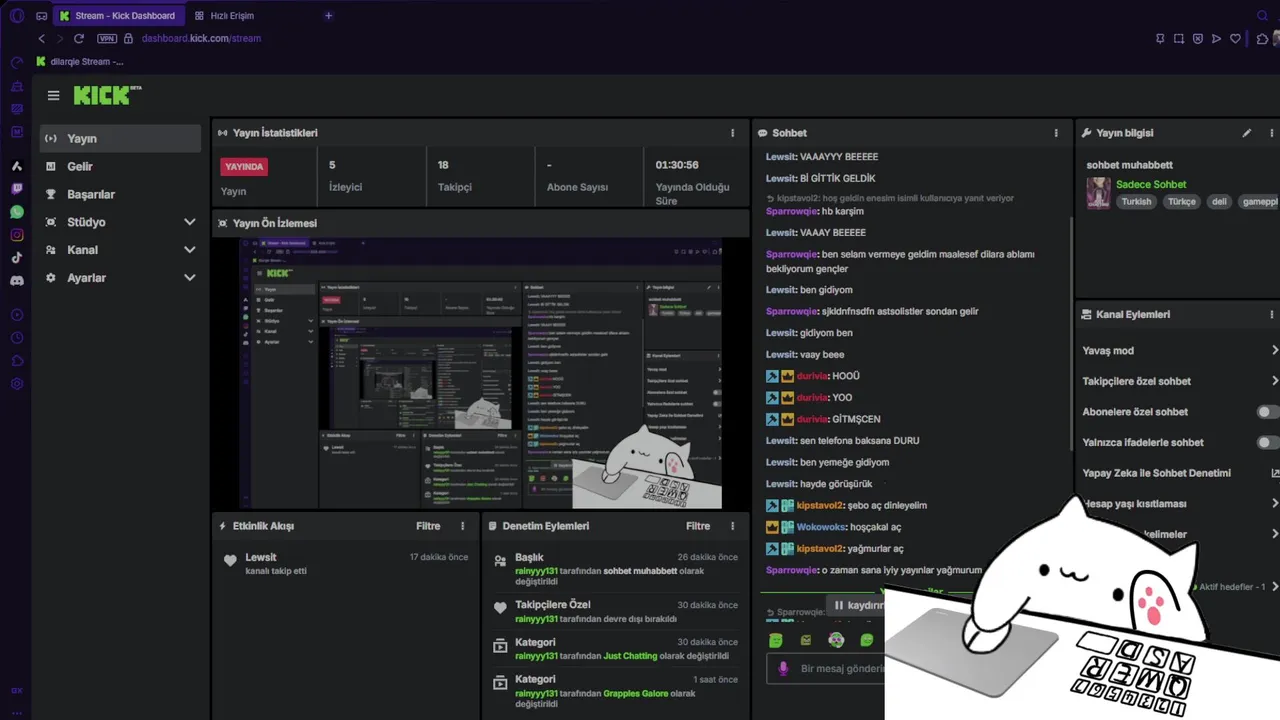Switch to the Hızlı Erişim tab
This screenshot has width=1280, height=720.
click(225, 16)
